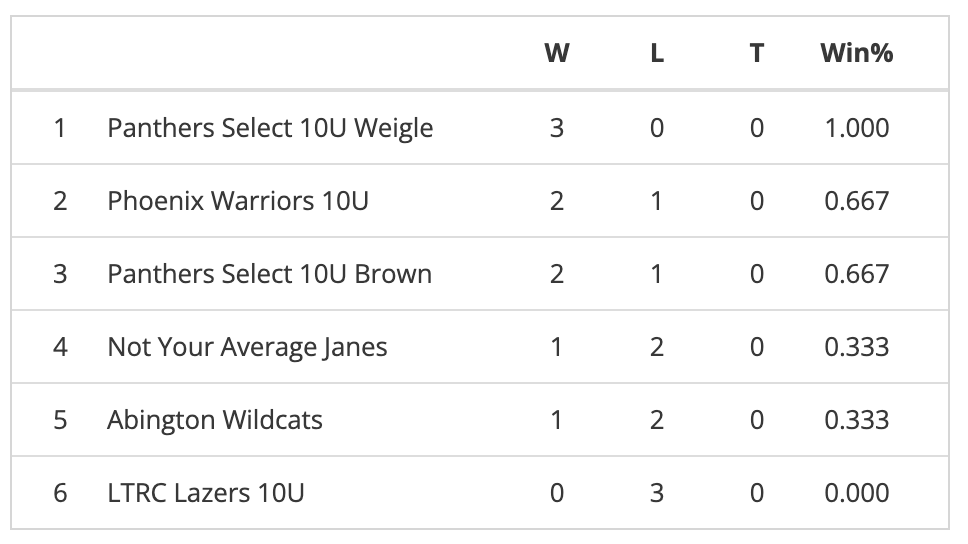
Task: Sort by the W column header
Action: pos(557,53)
